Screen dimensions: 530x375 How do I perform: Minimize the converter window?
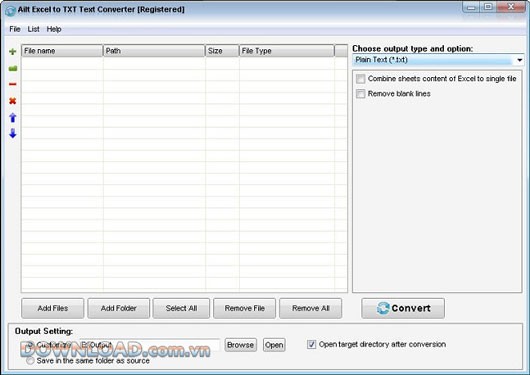pyautogui.click(x=471, y=7)
